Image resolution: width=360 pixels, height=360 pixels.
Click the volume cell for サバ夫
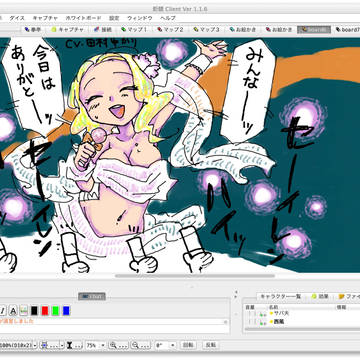pyautogui.click(x=252, y=314)
